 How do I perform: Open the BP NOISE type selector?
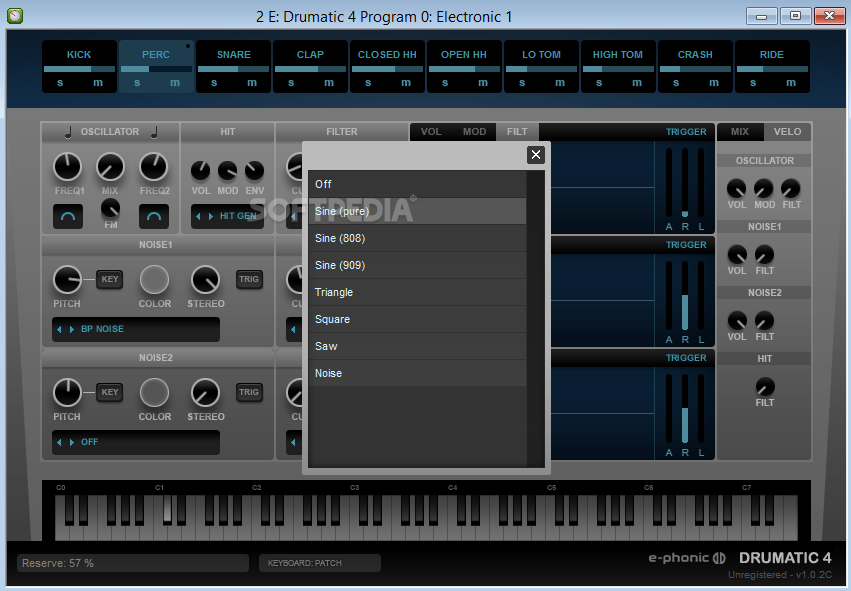(x=136, y=329)
